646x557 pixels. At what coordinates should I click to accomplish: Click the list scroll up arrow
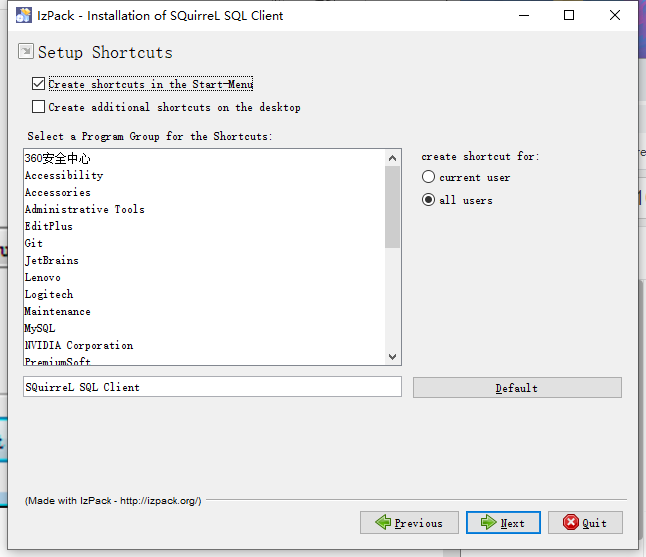click(x=393, y=158)
